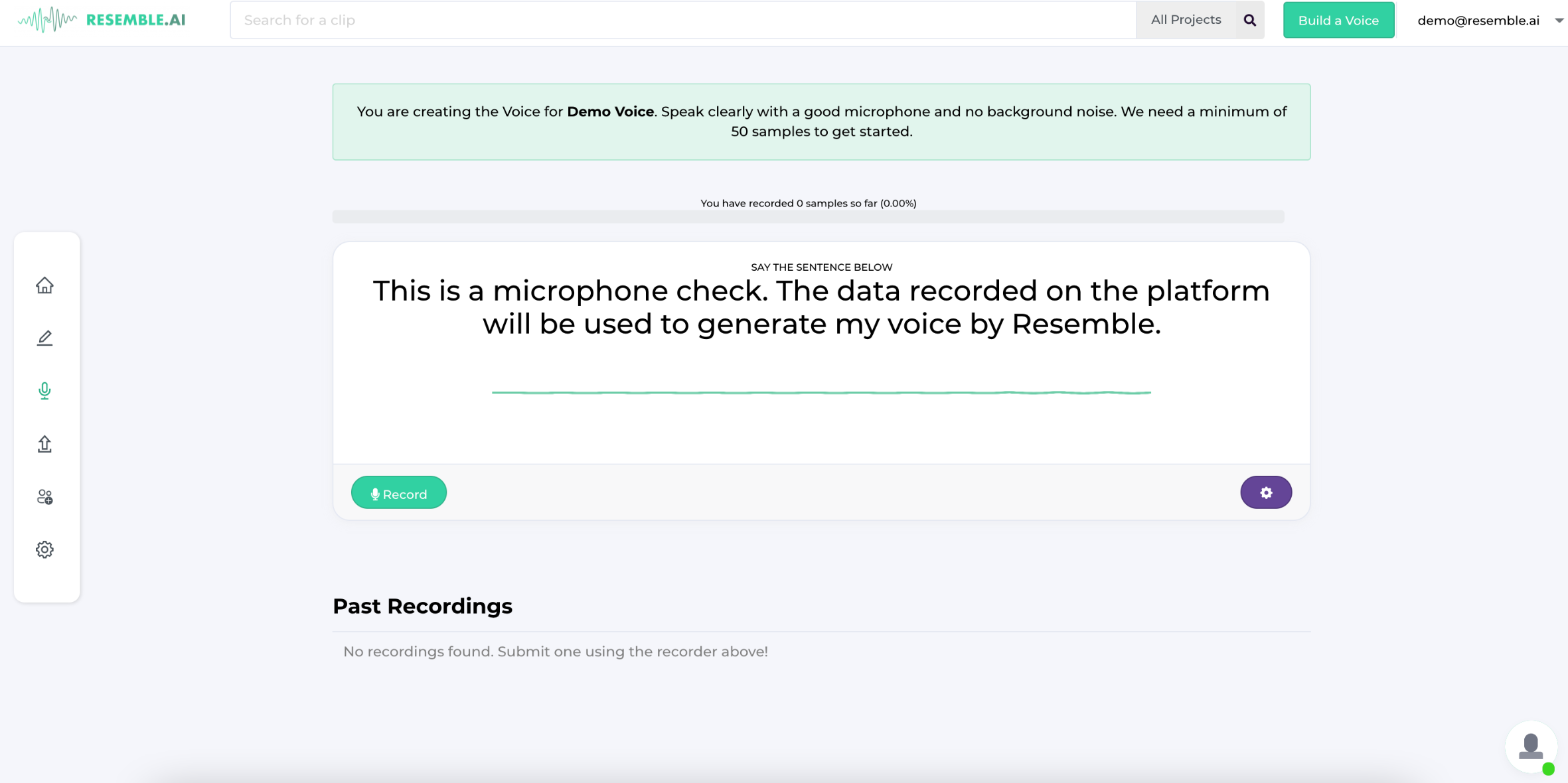This screenshot has width=1568, height=783.
Task: Open the sidebar settings gear icon
Action: [x=44, y=549]
